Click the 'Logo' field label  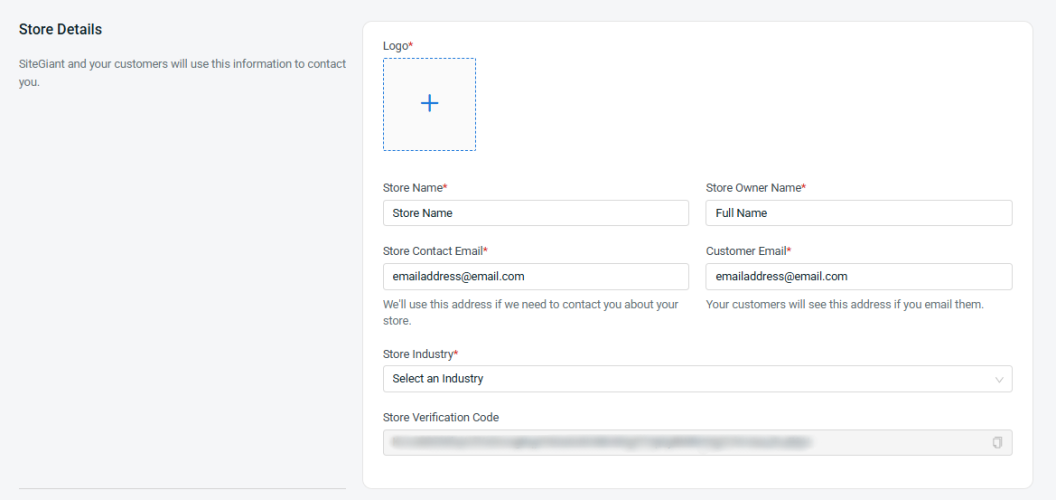pos(397,46)
